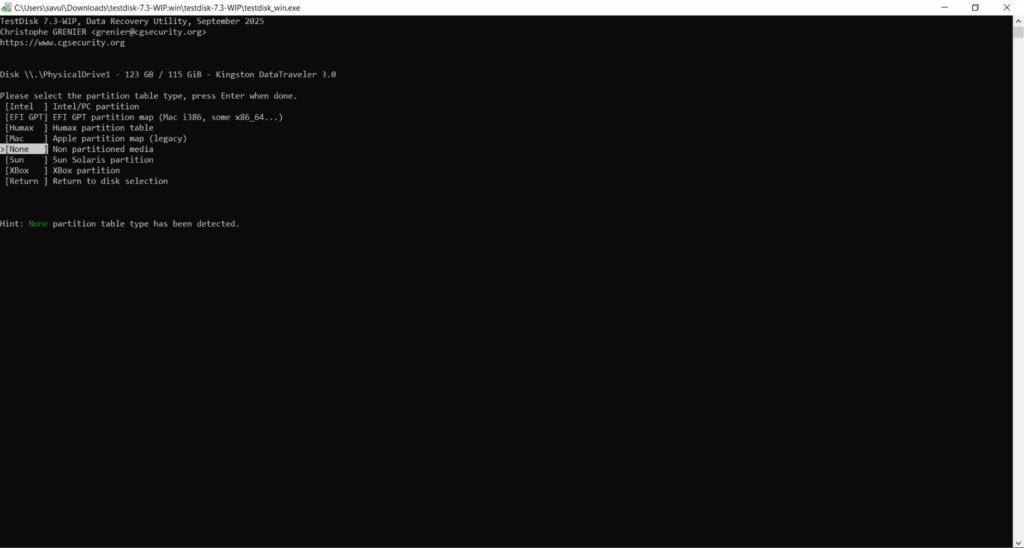Pick the [XBox] XBox partition option
The image size is (1024, 548).
pyautogui.click(x=62, y=170)
